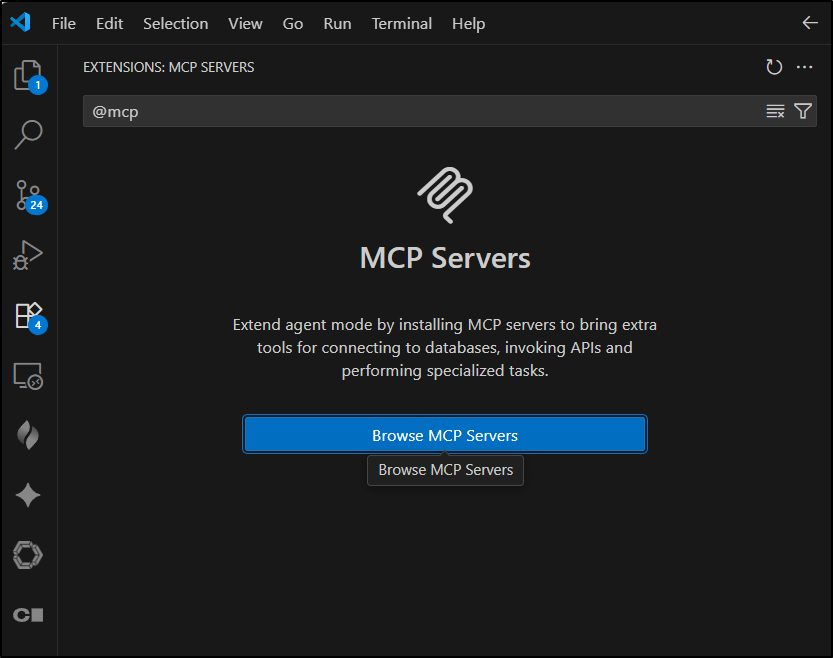833x658 pixels.
Task: Open the "C" block icon extension view
Action: (28, 614)
